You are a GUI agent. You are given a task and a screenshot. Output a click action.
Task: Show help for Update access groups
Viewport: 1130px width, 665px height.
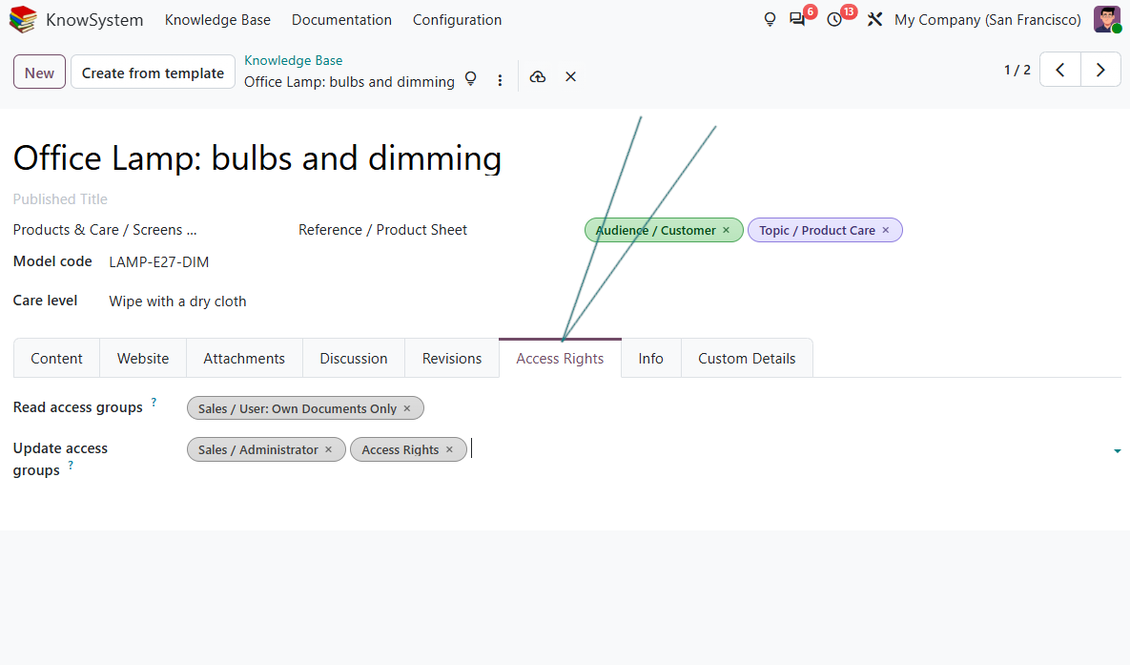[71, 465]
